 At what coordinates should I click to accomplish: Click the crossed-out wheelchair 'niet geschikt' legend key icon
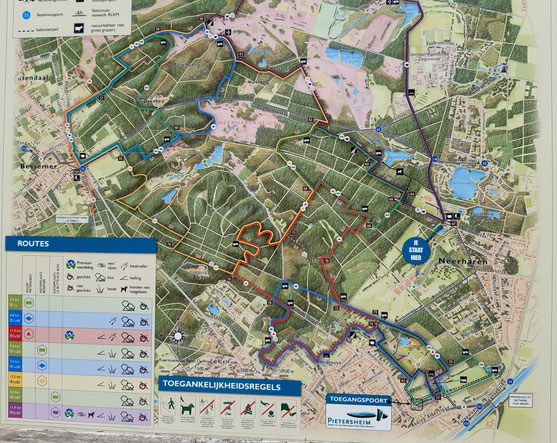pos(70,288)
